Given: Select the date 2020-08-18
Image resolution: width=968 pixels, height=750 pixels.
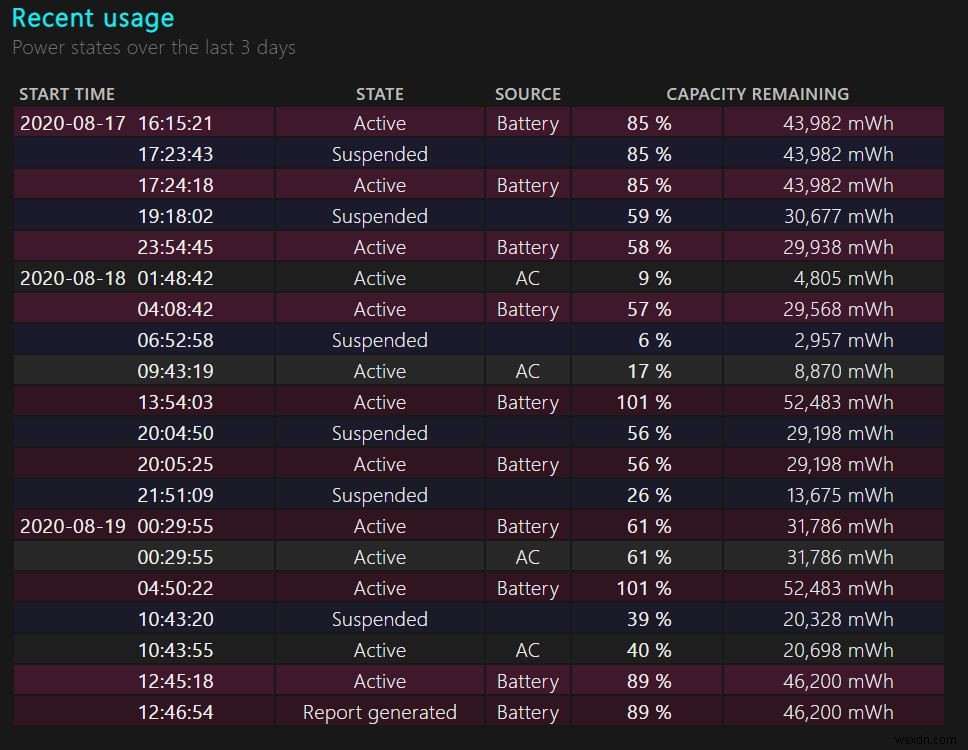Looking at the screenshot, I should click(x=72, y=278).
